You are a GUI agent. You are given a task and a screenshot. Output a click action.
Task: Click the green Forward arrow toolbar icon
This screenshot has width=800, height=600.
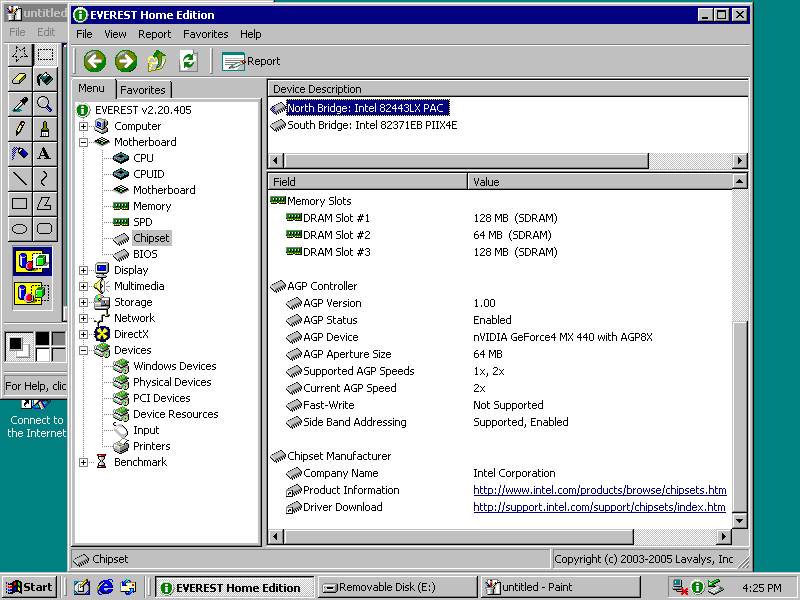click(125, 61)
